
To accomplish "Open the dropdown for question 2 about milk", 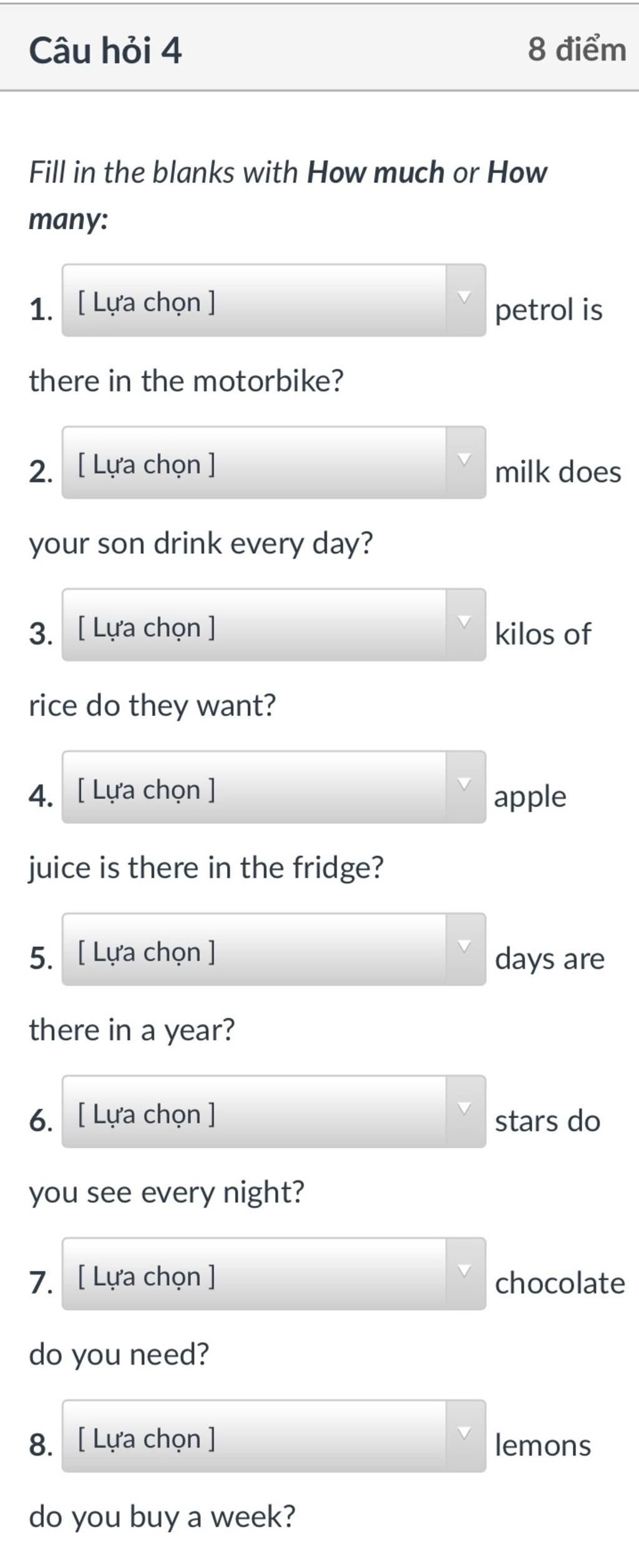I will [x=274, y=463].
